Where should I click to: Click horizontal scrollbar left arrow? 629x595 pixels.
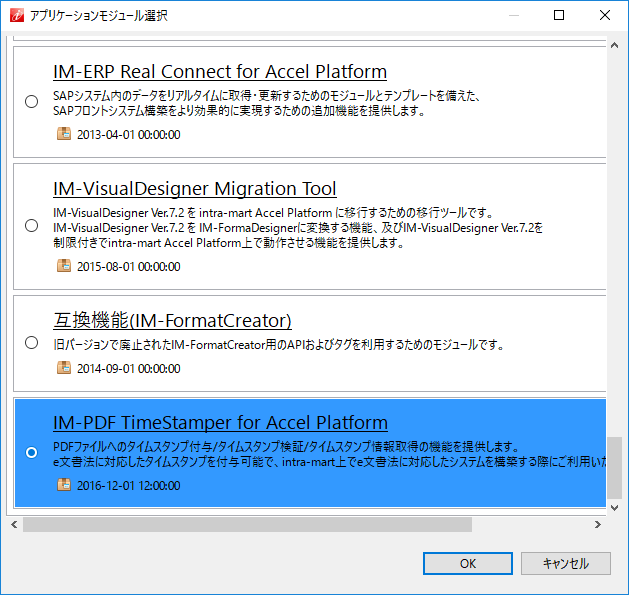click(x=14, y=524)
